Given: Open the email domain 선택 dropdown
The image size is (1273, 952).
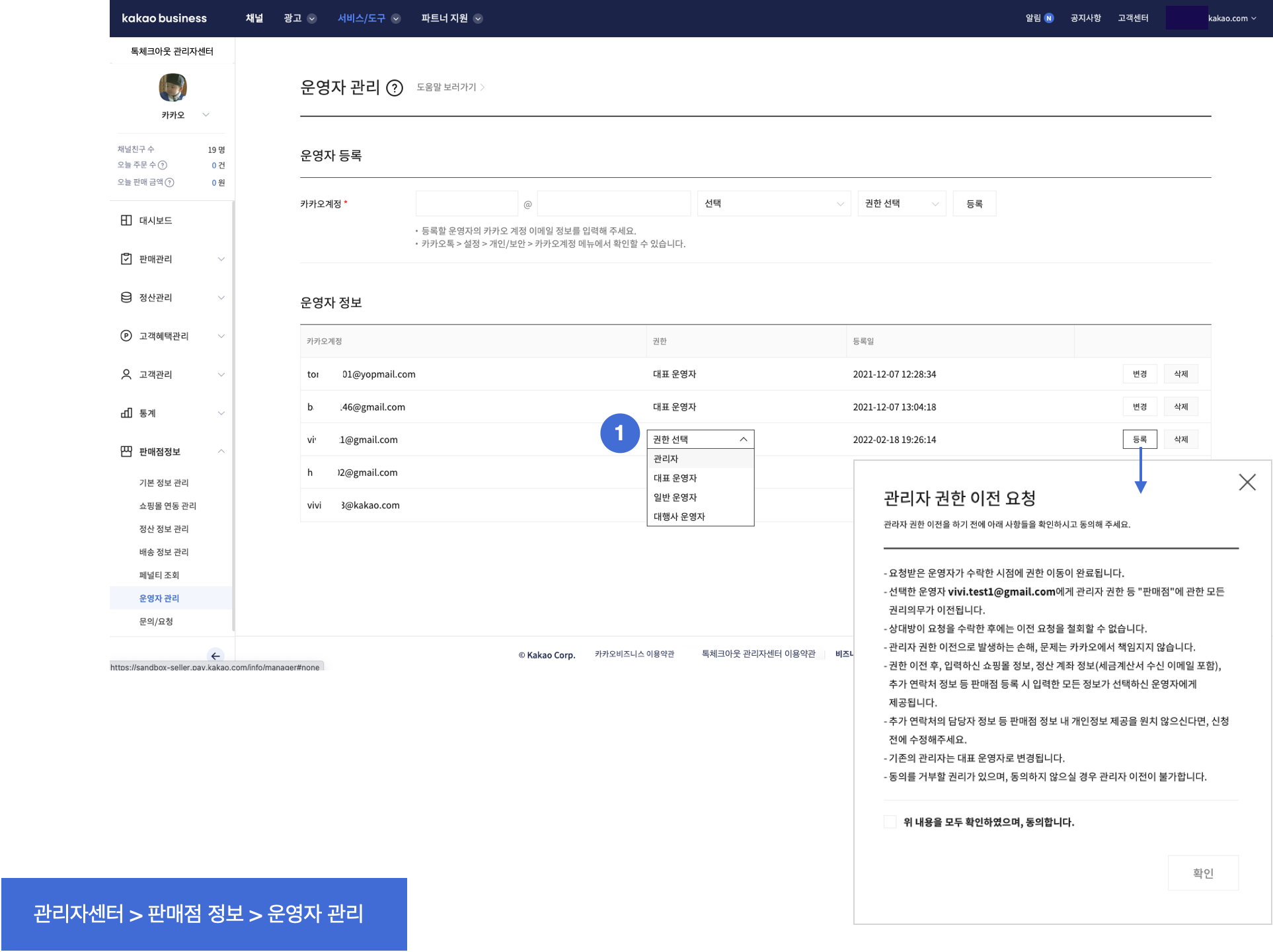Looking at the screenshot, I should (x=773, y=204).
